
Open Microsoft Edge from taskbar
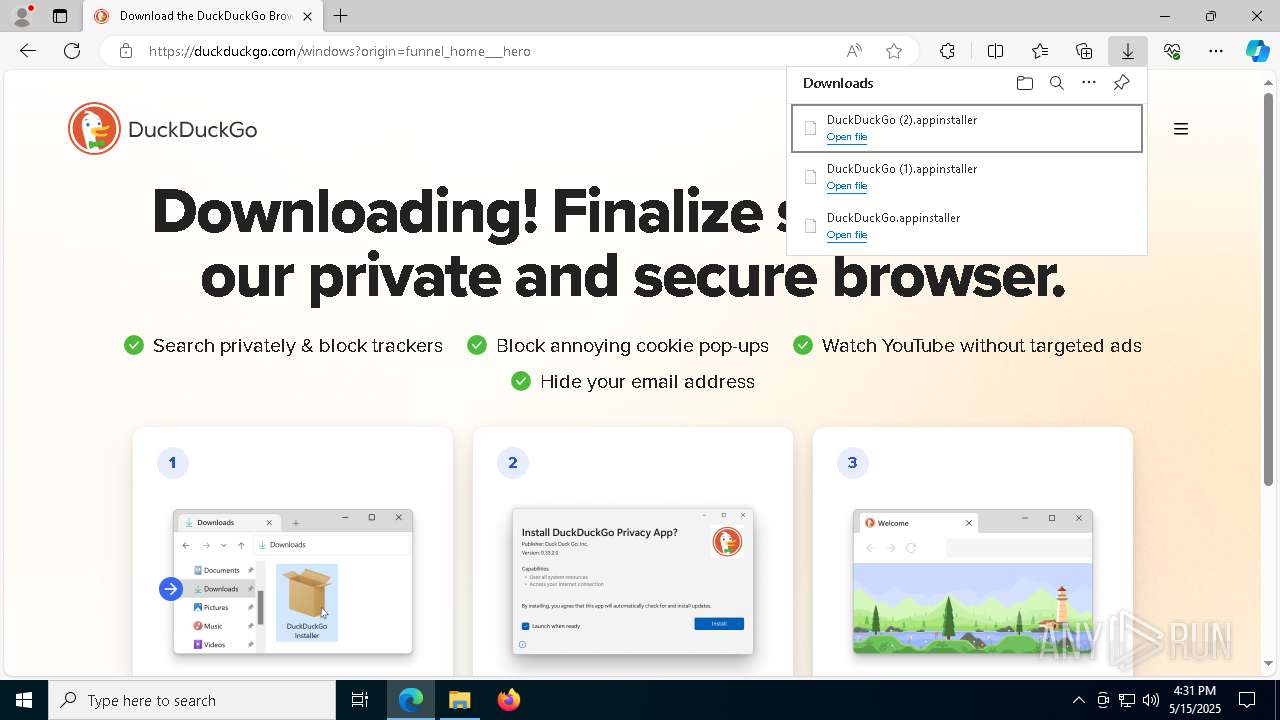click(411, 700)
